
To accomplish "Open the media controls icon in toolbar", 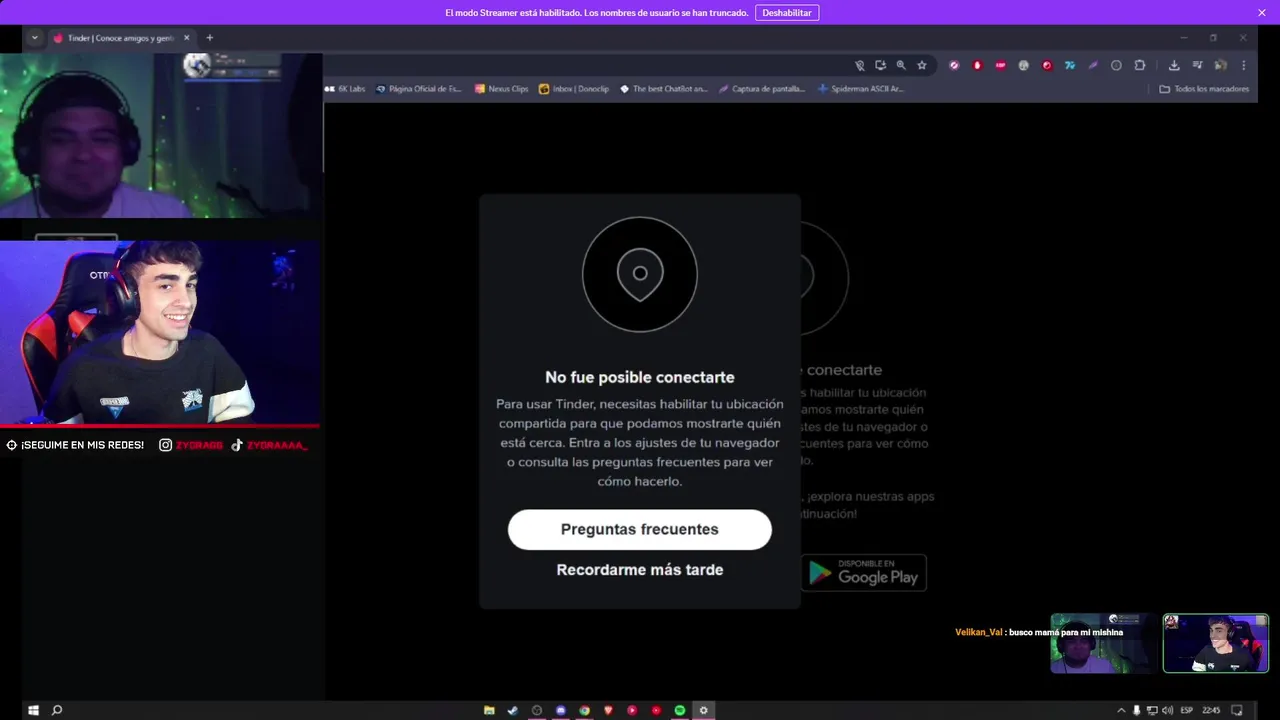I will point(1197,65).
